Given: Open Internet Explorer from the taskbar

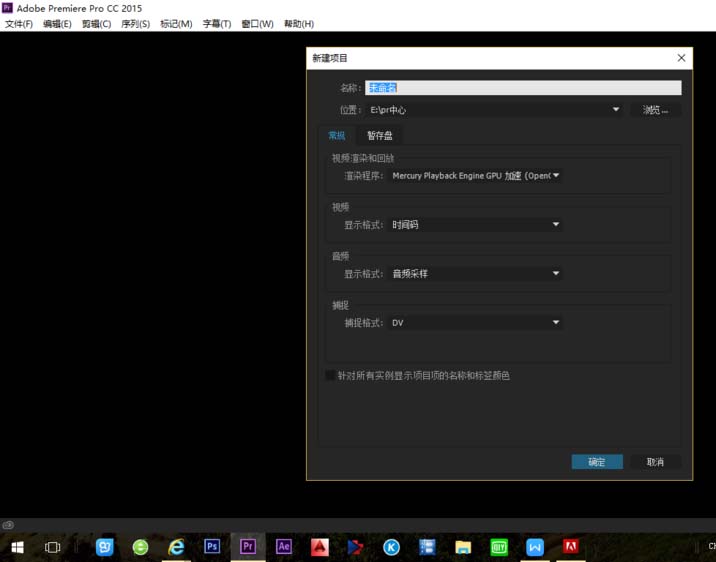Looking at the screenshot, I should pos(176,546).
